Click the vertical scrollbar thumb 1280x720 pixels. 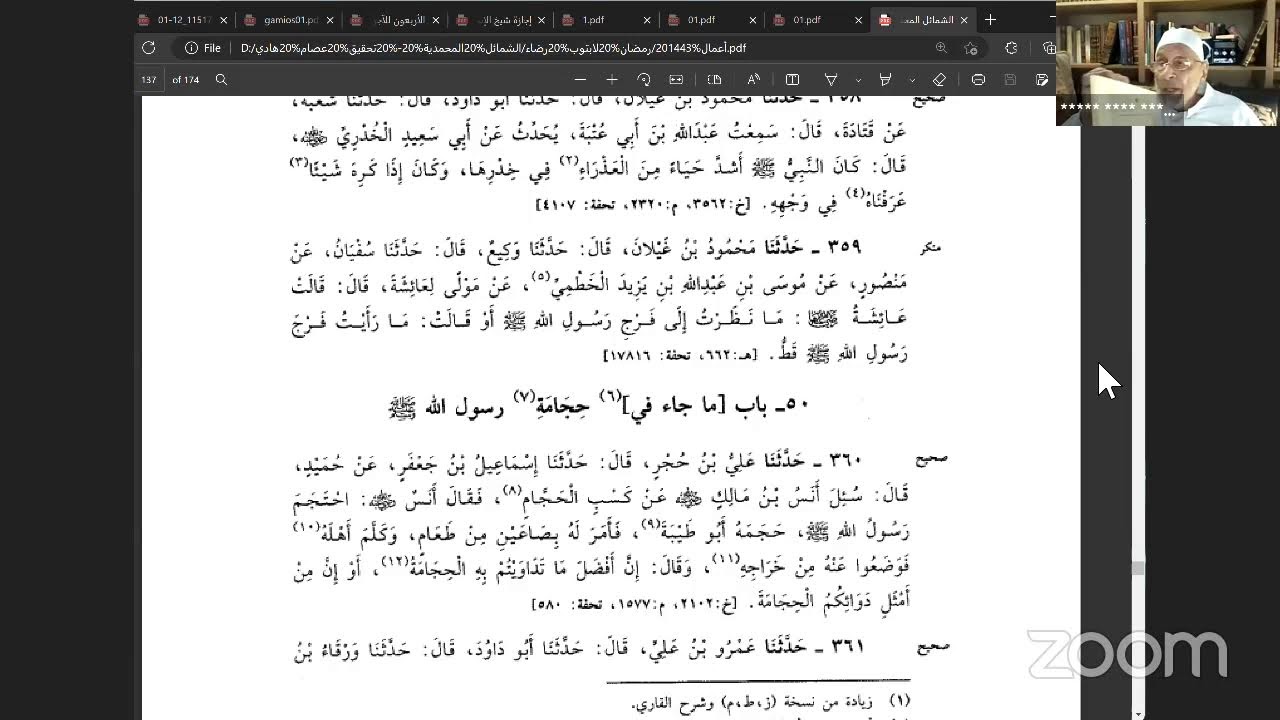pyautogui.click(x=1137, y=568)
